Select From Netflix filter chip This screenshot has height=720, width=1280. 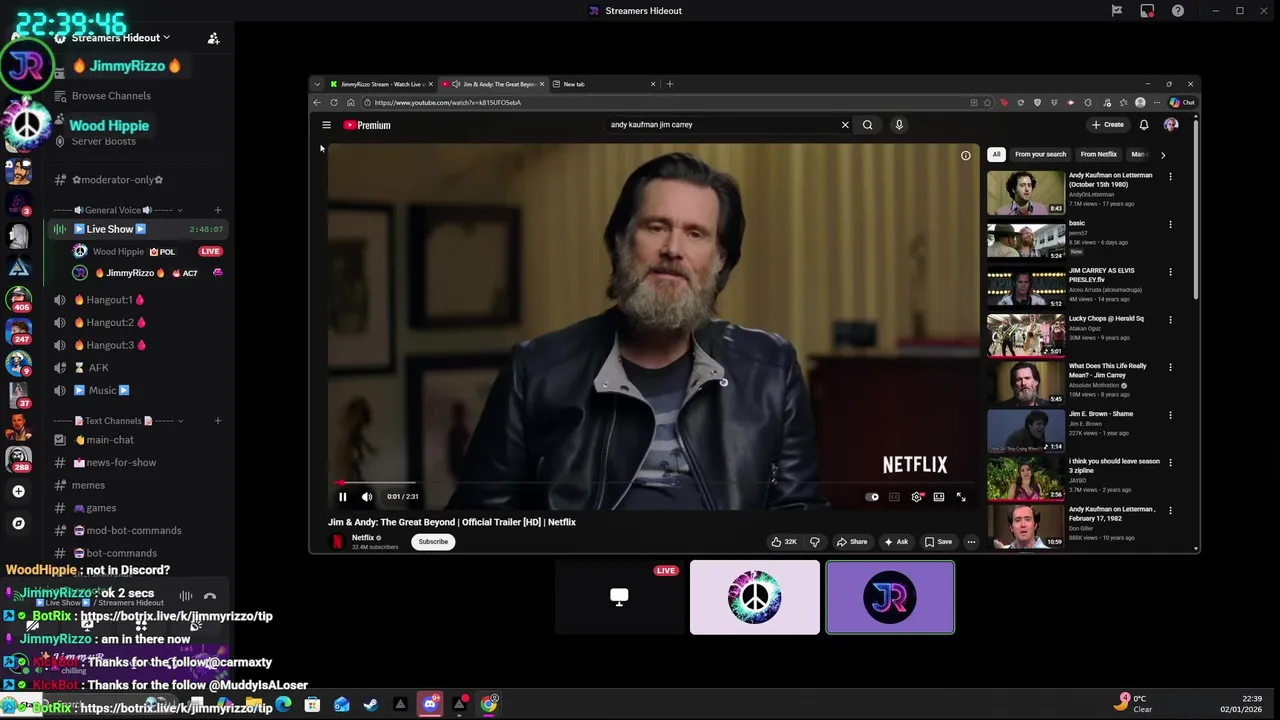click(x=1098, y=155)
